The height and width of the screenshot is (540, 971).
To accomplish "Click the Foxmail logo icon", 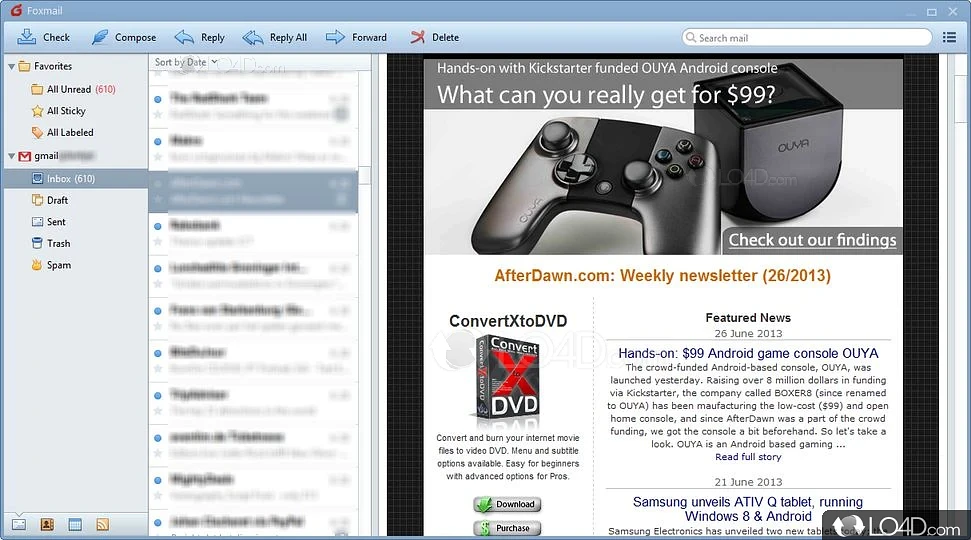I will (x=16, y=11).
